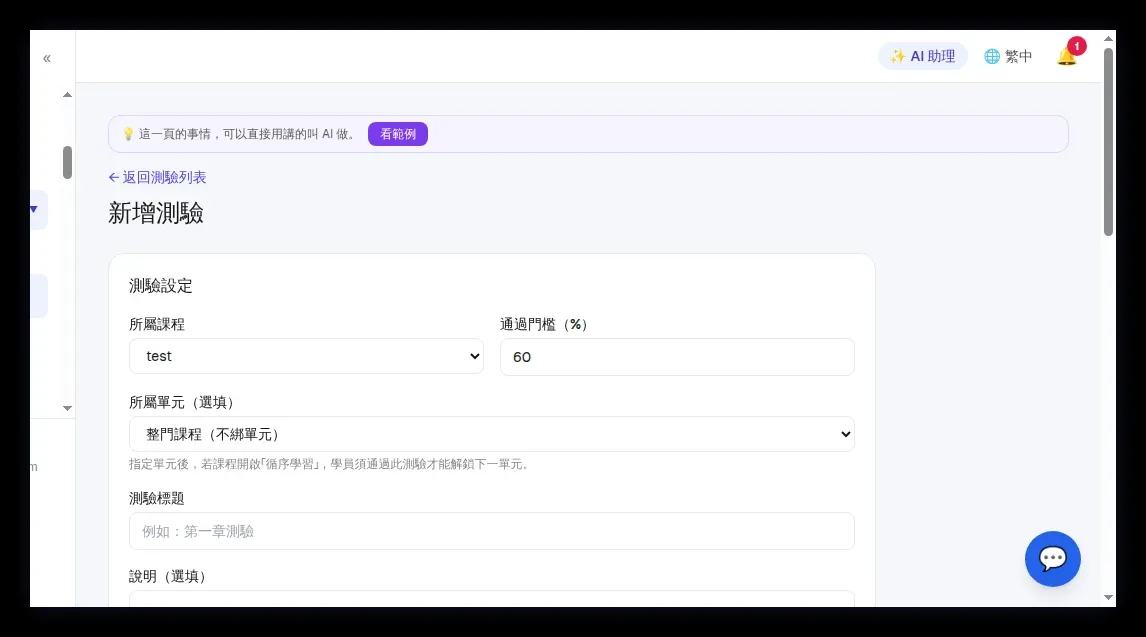The width and height of the screenshot is (1146, 637).
Task: Collapse the sidebar with the double chevron
Action: pyautogui.click(x=47, y=58)
